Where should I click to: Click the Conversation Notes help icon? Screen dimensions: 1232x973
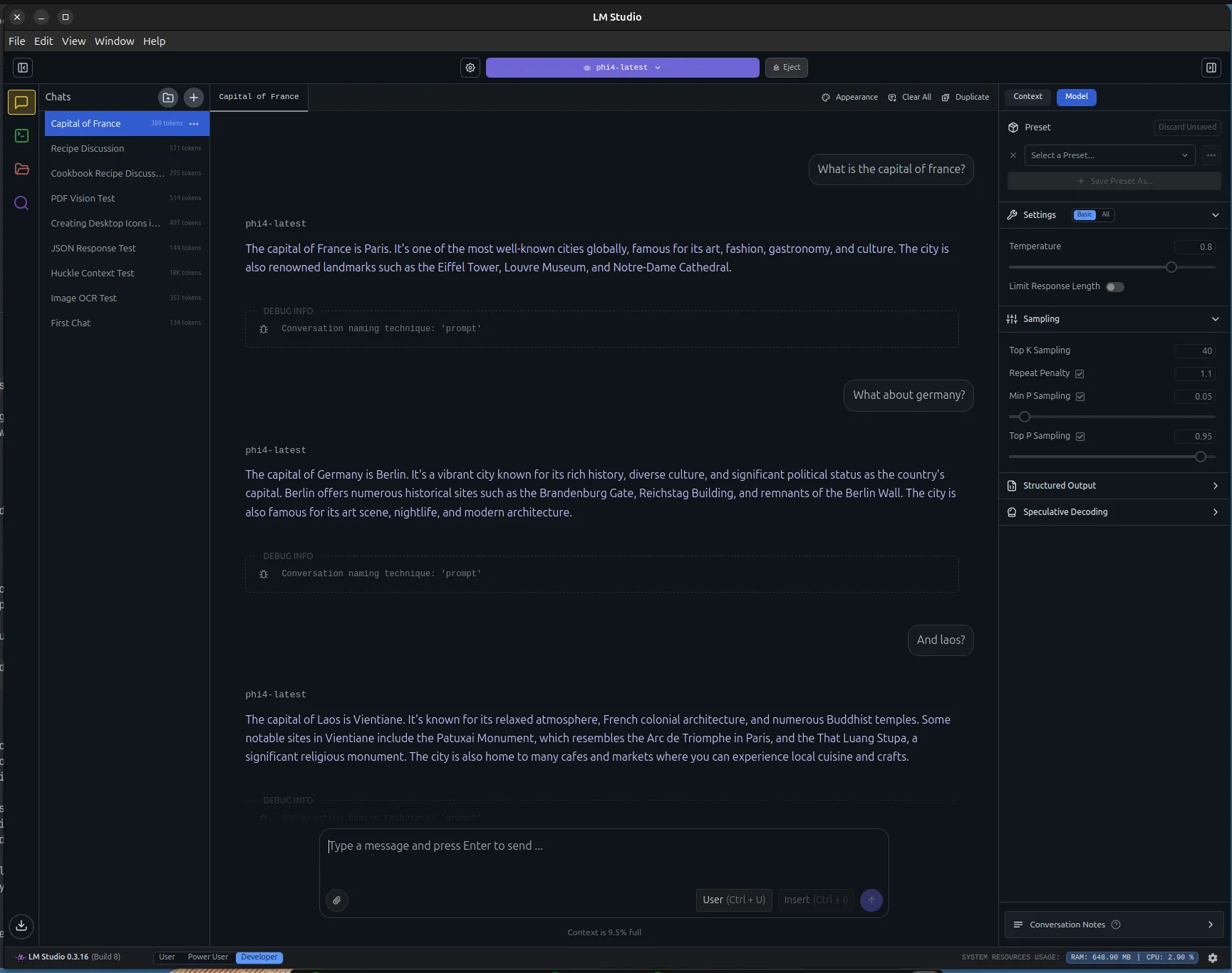coord(1116,925)
